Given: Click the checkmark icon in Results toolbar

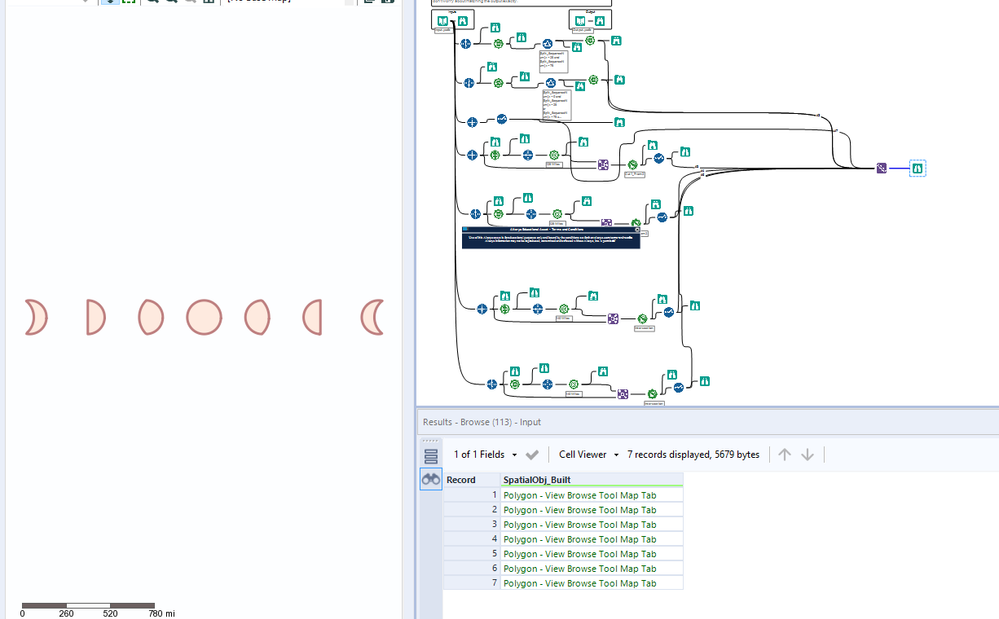Looking at the screenshot, I should (x=532, y=455).
